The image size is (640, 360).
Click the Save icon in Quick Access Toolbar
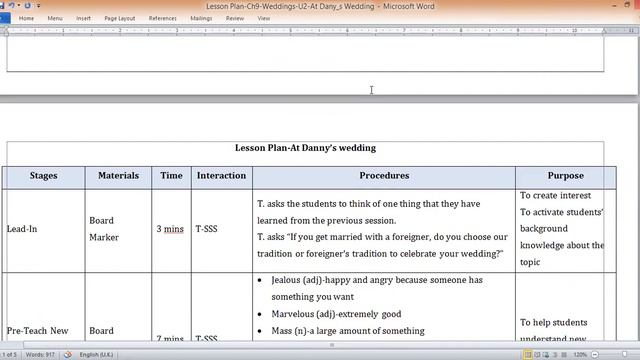coord(2,6)
